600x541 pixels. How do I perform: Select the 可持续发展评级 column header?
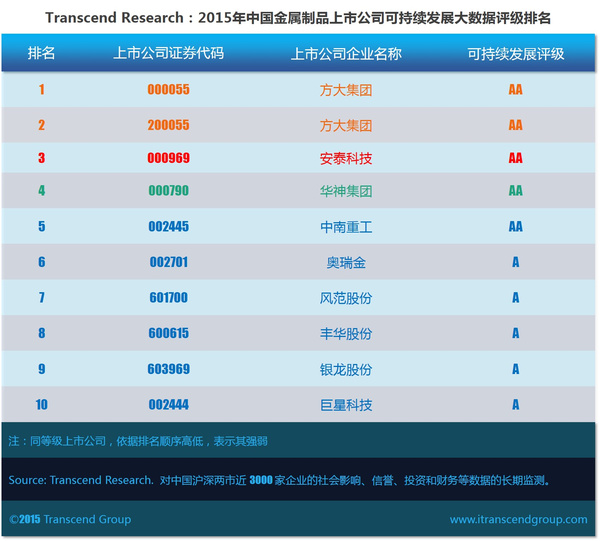coord(515,54)
